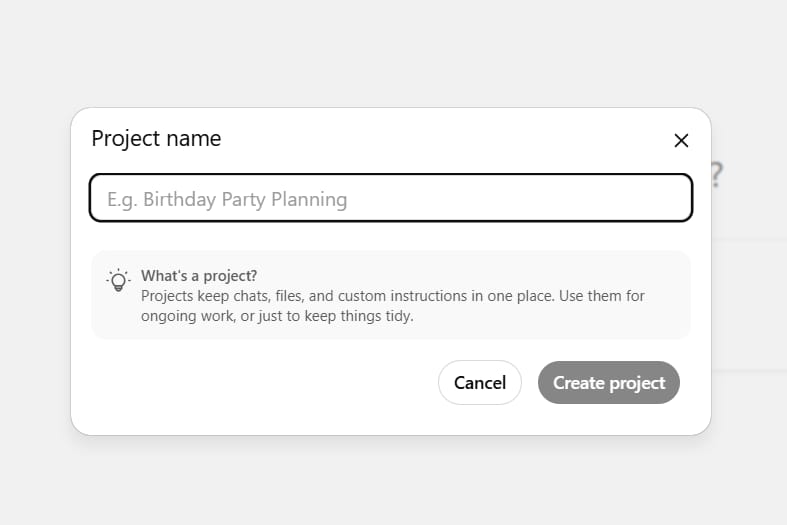Focus the Project name text field
Viewport: 787px width, 525px height.
391,198
